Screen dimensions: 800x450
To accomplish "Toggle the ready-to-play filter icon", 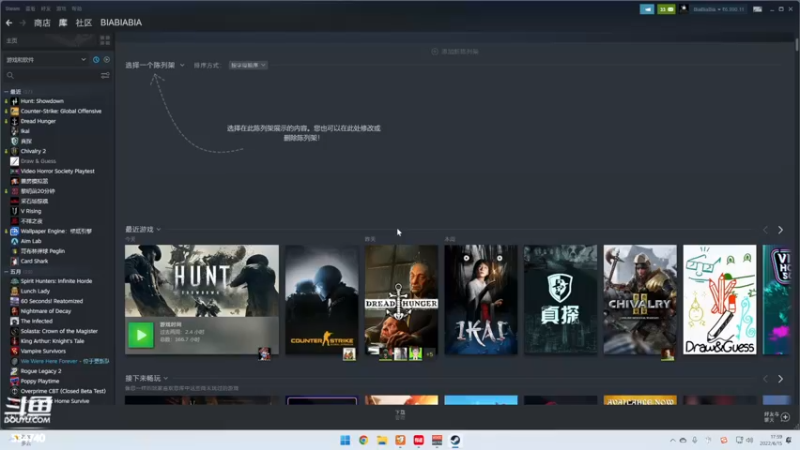I will 107,60.
